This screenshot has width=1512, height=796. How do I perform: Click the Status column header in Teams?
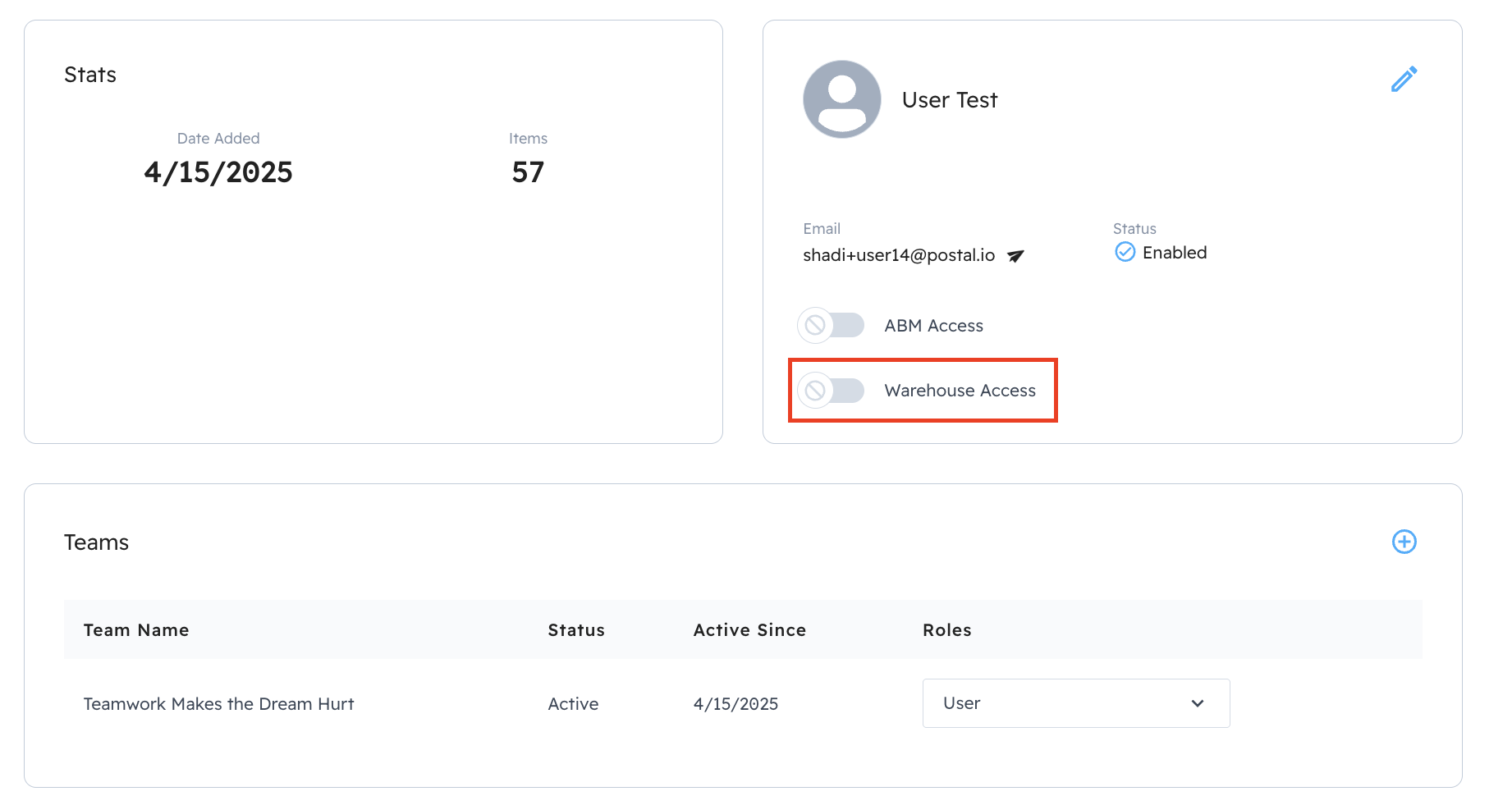coord(576,630)
